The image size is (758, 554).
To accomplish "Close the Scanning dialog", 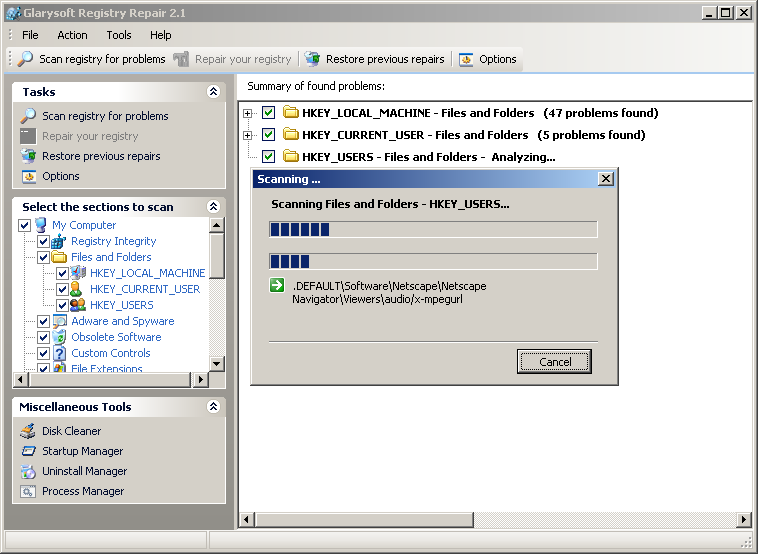I will click(606, 179).
